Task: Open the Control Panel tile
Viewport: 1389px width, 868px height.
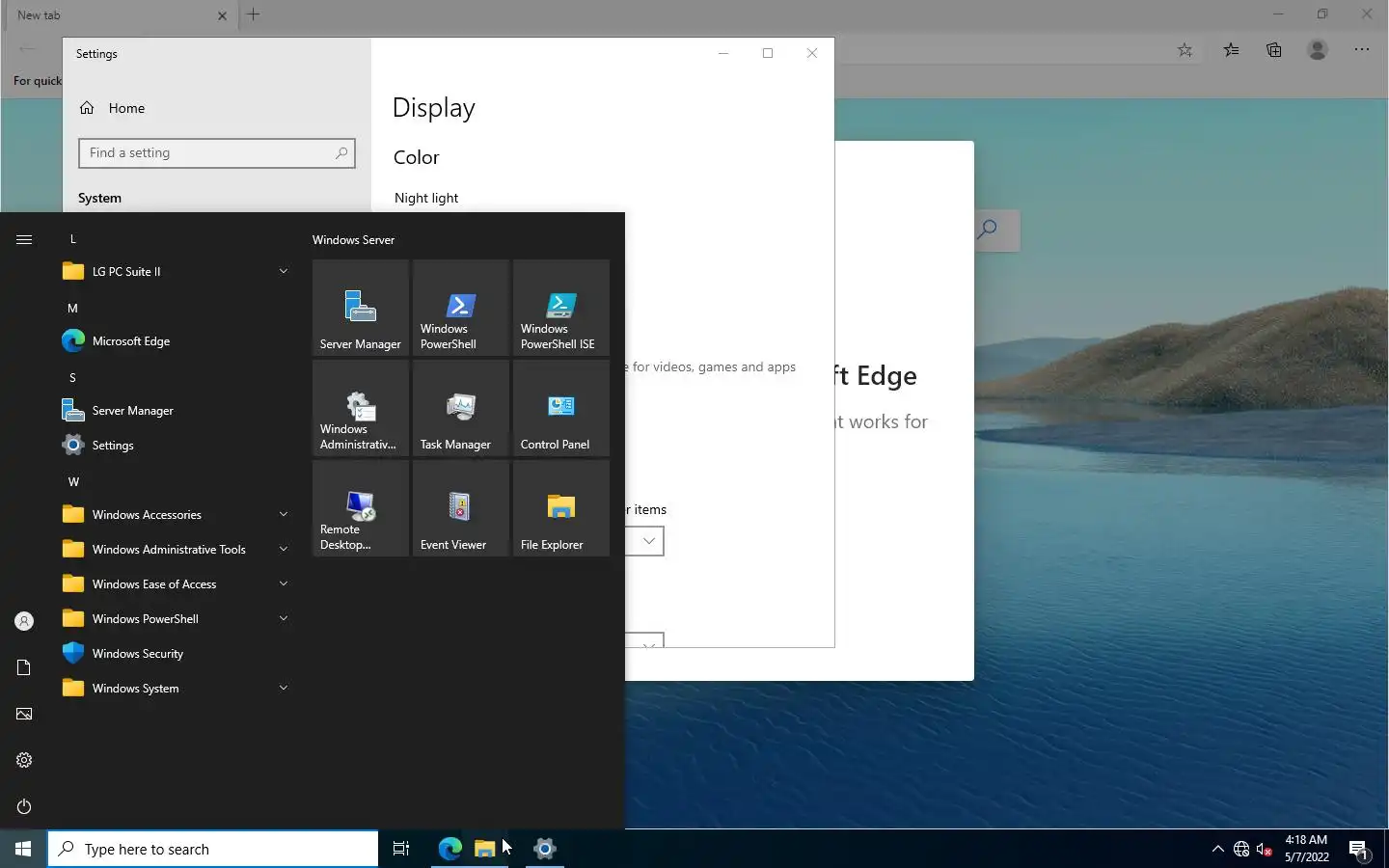Action: click(x=561, y=408)
